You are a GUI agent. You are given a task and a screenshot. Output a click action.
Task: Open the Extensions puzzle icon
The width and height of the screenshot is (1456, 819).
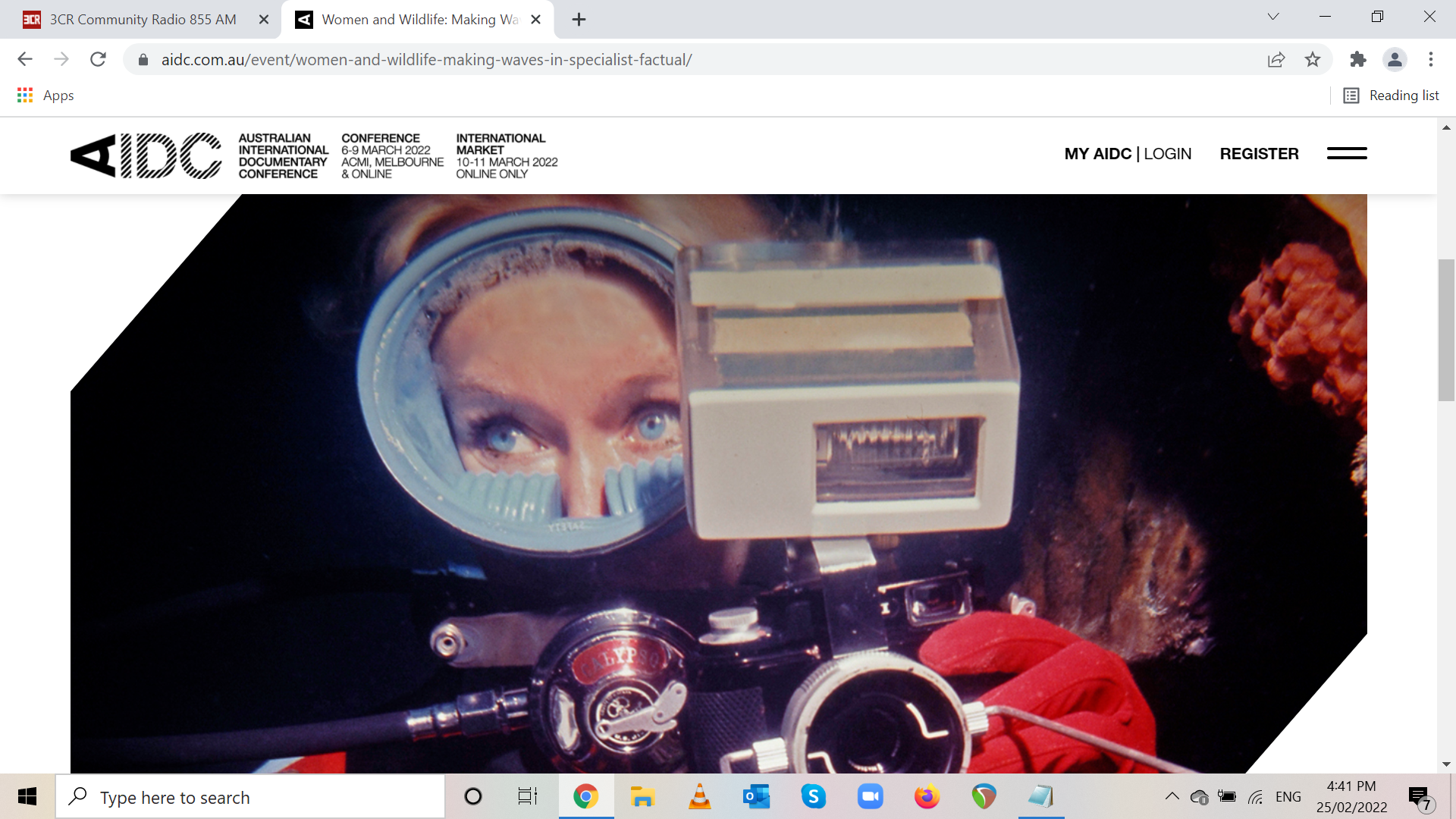(1358, 59)
